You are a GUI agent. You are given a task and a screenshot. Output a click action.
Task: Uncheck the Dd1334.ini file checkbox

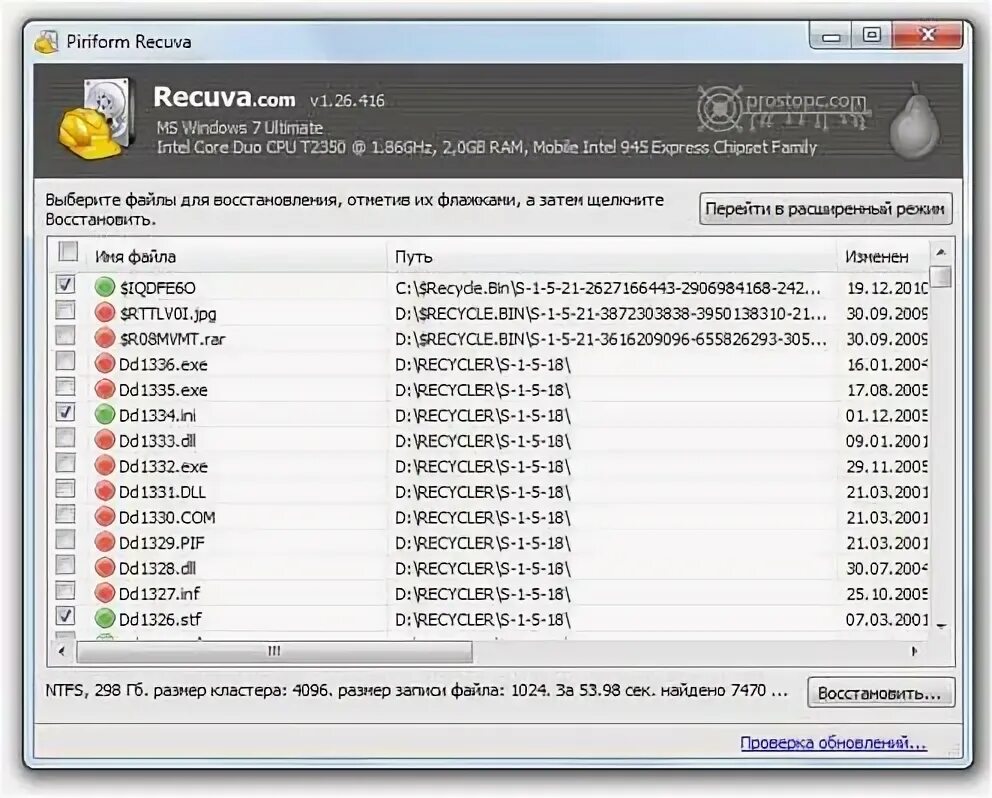point(65,412)
